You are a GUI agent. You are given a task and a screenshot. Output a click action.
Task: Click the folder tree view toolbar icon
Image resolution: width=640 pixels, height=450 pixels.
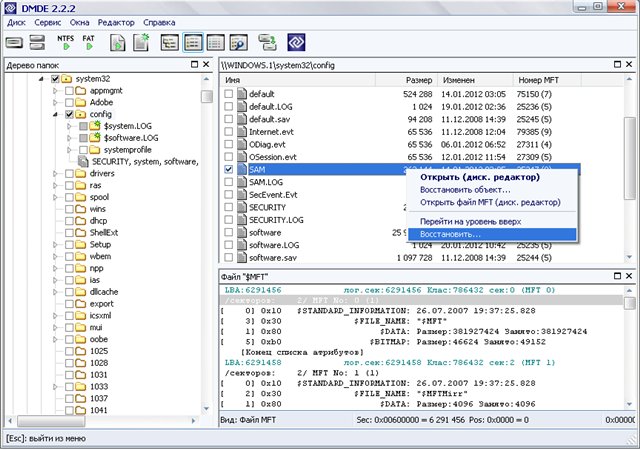170,42
